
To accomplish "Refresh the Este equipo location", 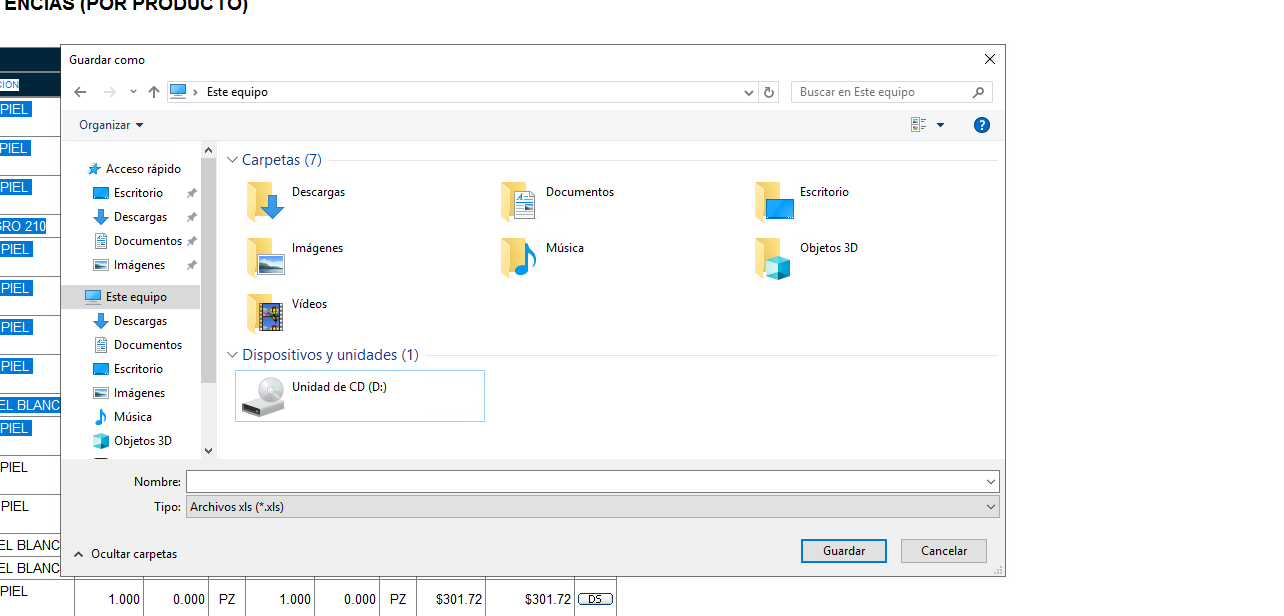I will [769, 92].
